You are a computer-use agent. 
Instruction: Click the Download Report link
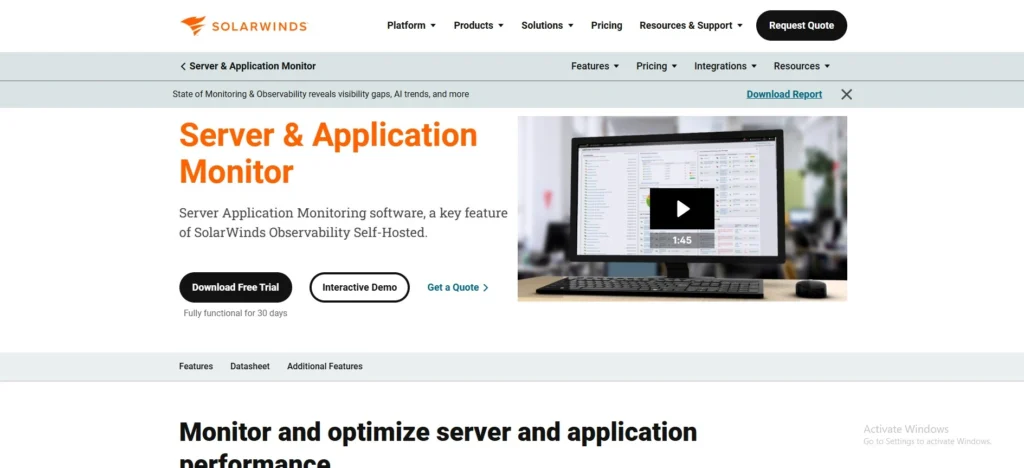(784, 94)
